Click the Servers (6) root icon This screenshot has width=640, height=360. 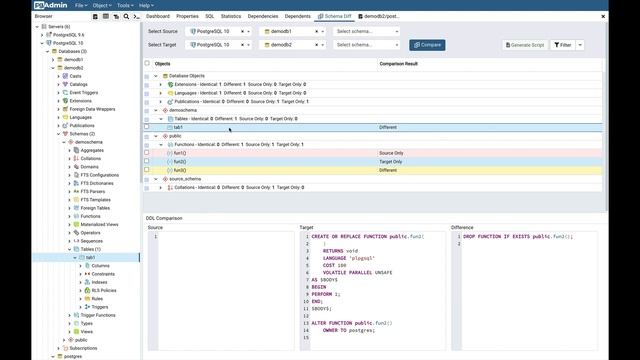click(44, 27)
